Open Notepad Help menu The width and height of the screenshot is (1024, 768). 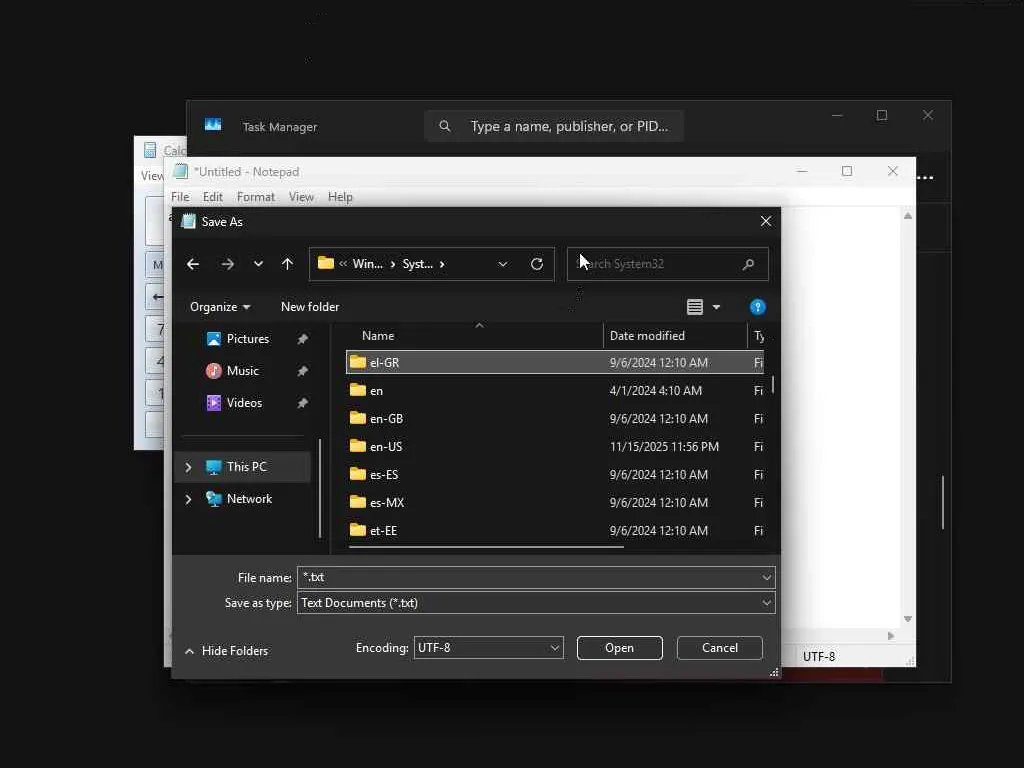(340, 197)
